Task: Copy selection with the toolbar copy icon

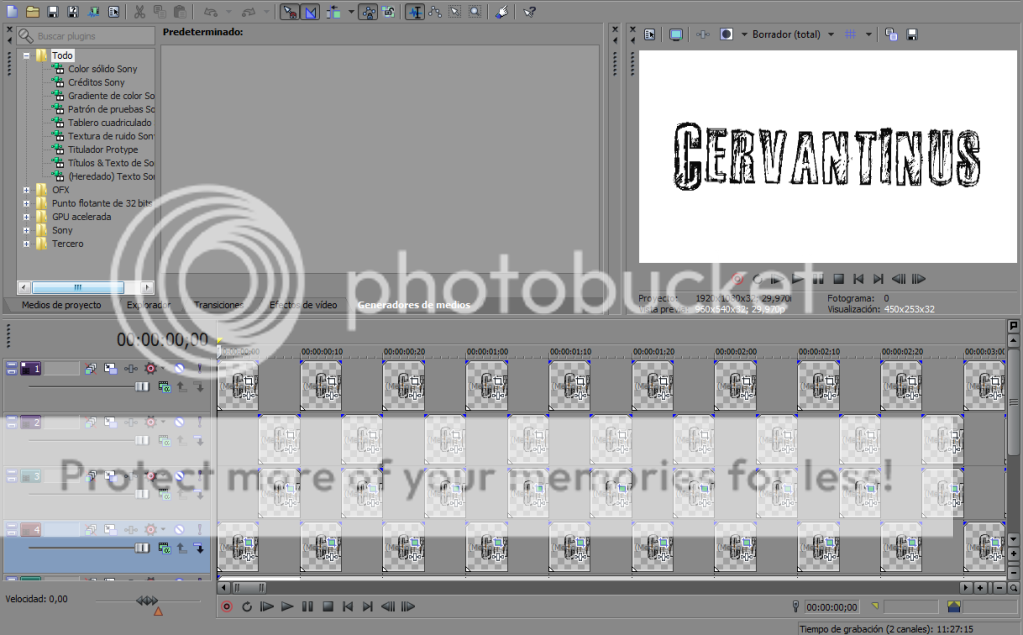Action: [159, 12]
